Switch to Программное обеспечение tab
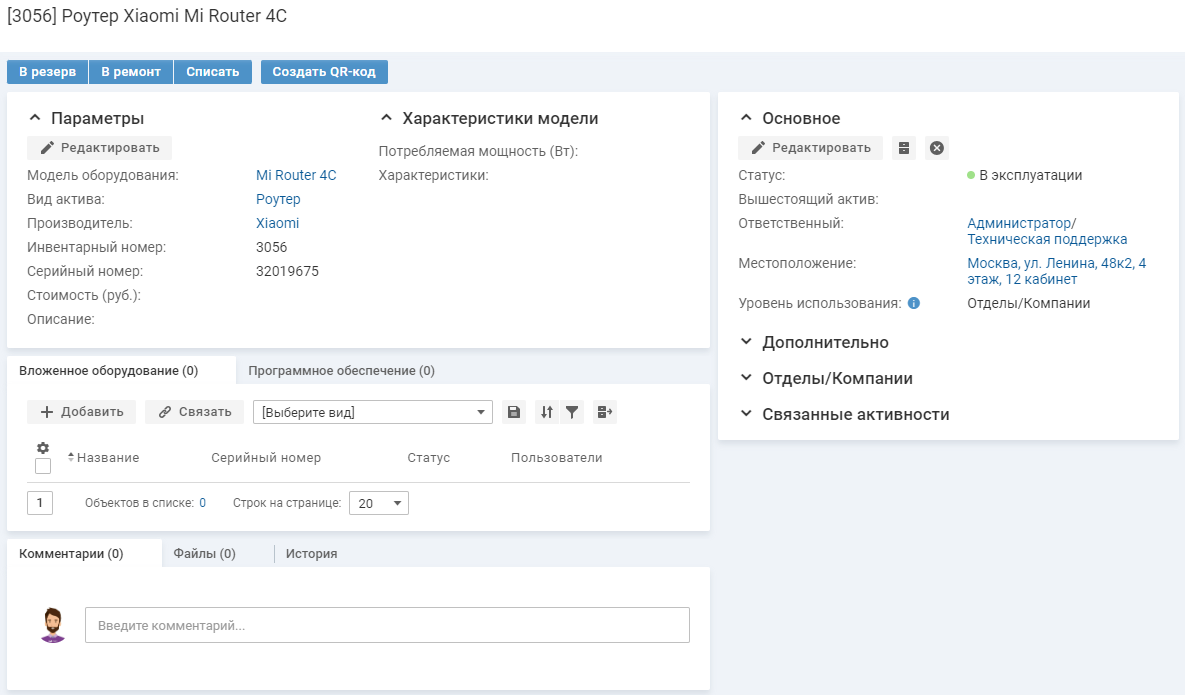This screenshot has width=1185, height=695. 341,370
